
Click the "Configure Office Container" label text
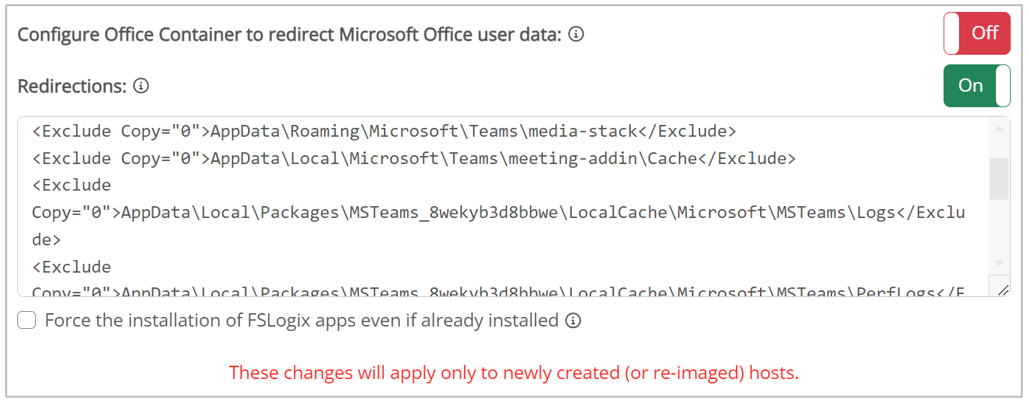[289, 35]
